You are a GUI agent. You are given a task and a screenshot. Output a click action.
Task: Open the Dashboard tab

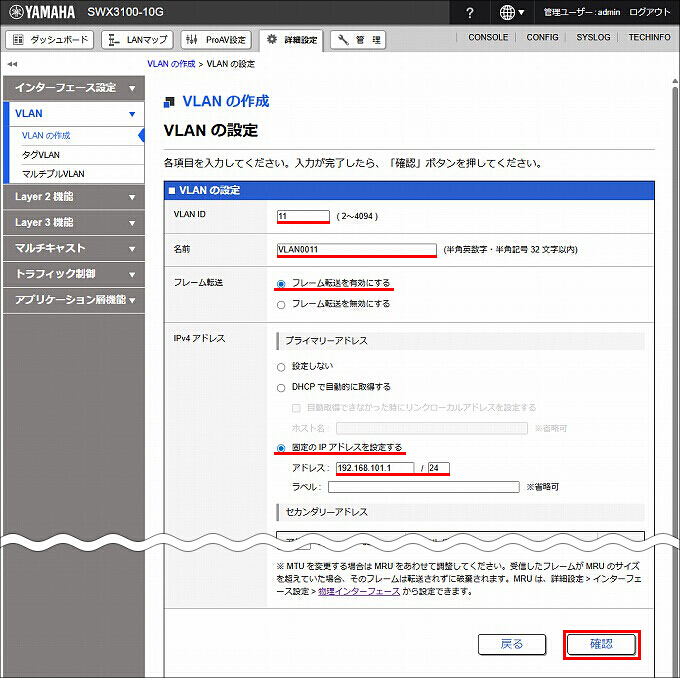[x=51, y=40]
